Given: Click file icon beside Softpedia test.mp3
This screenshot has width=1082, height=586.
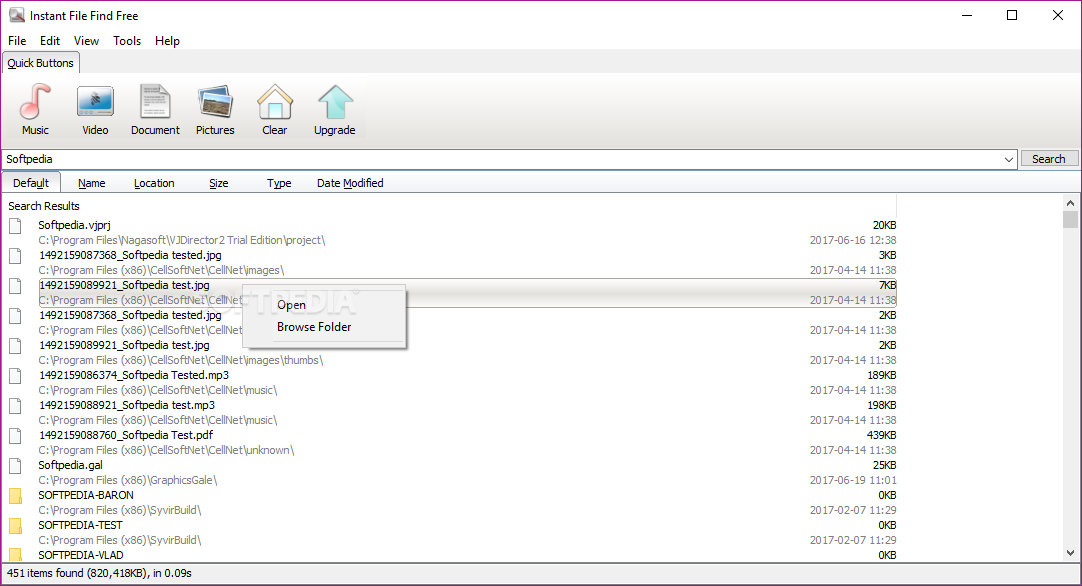Looking at the screenshot, I should [15, 406].
